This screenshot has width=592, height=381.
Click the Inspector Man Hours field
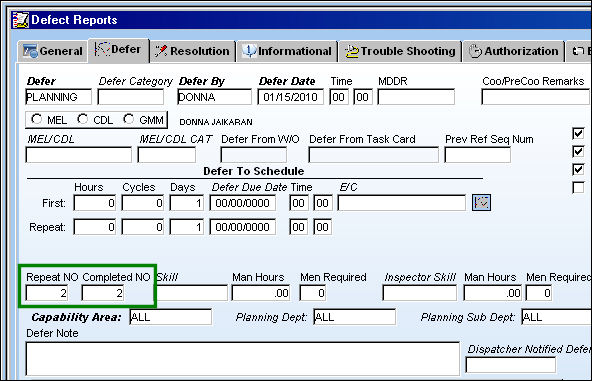coord(493,293)
